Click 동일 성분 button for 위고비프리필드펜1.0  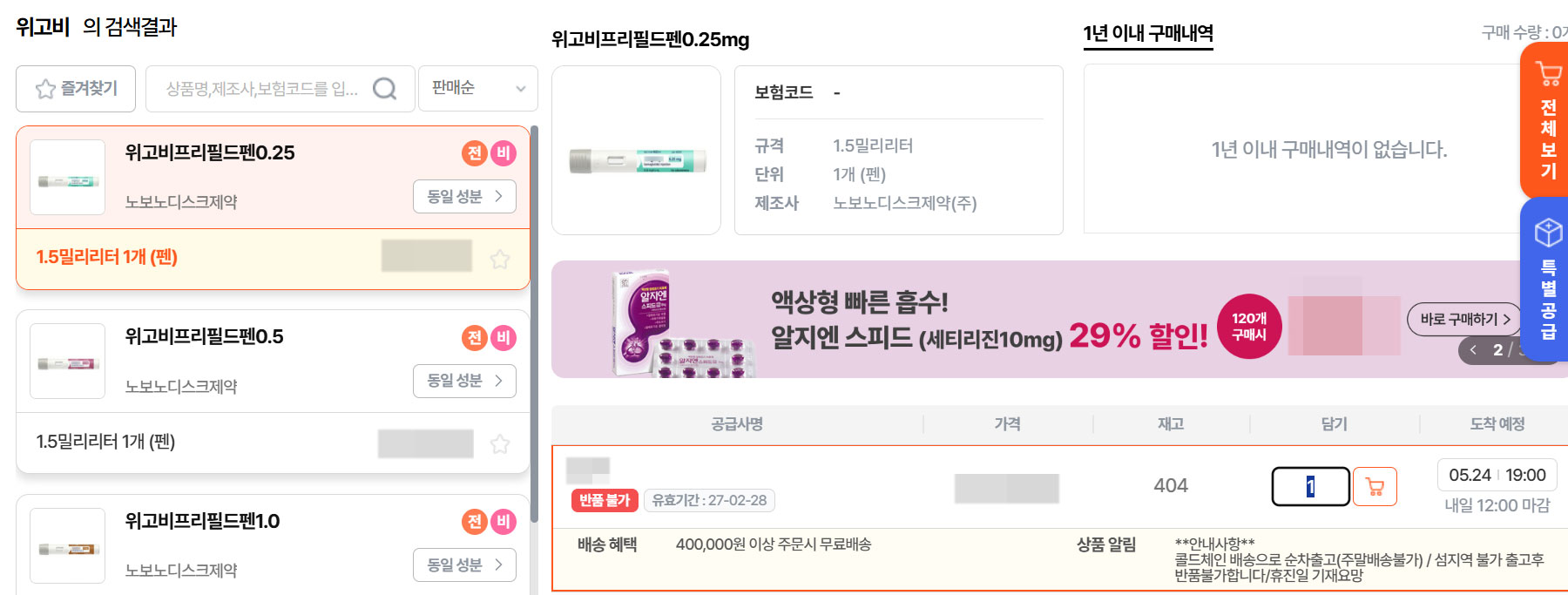464,565
